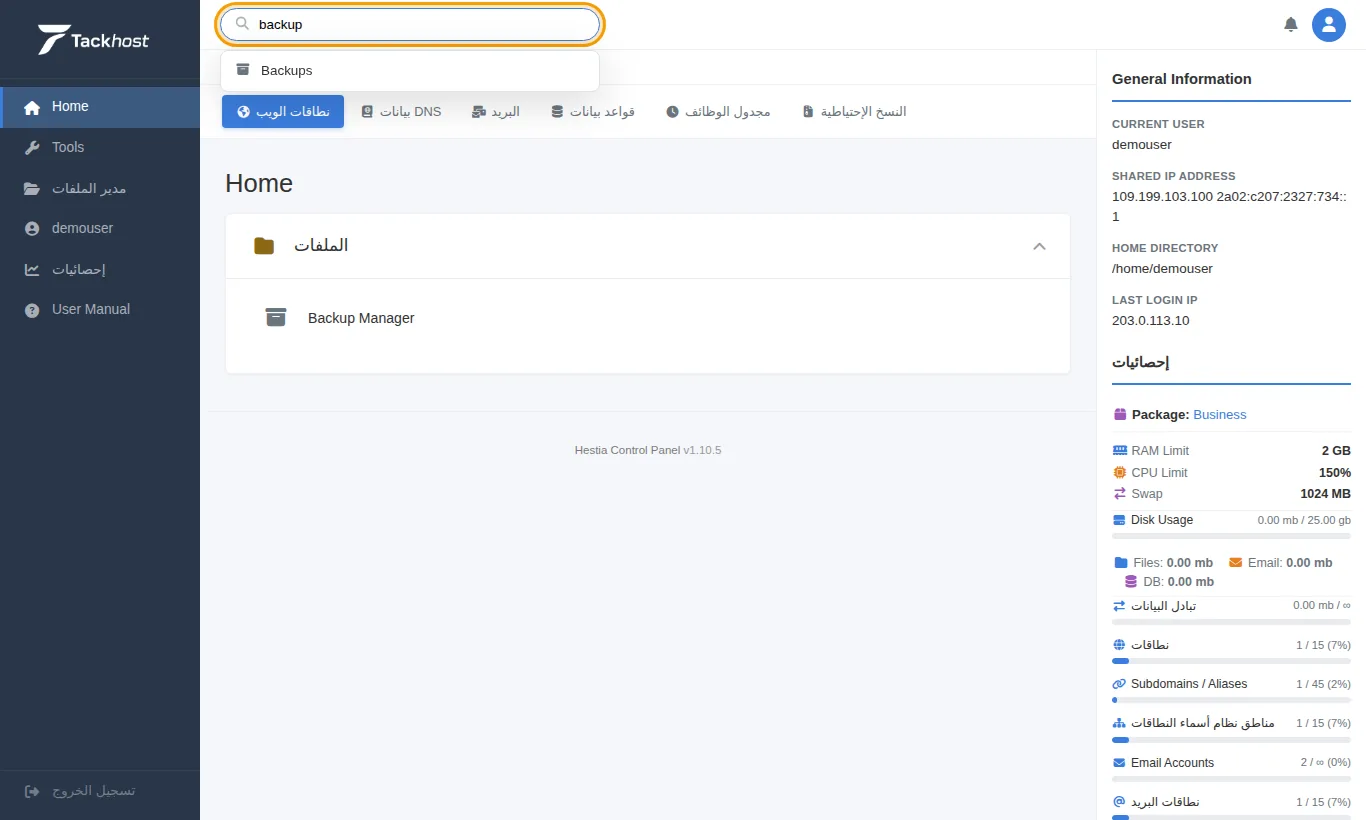Click the Tackhost logo
The width and height of the screenshot is (1366, 820).
coord(93,40)
